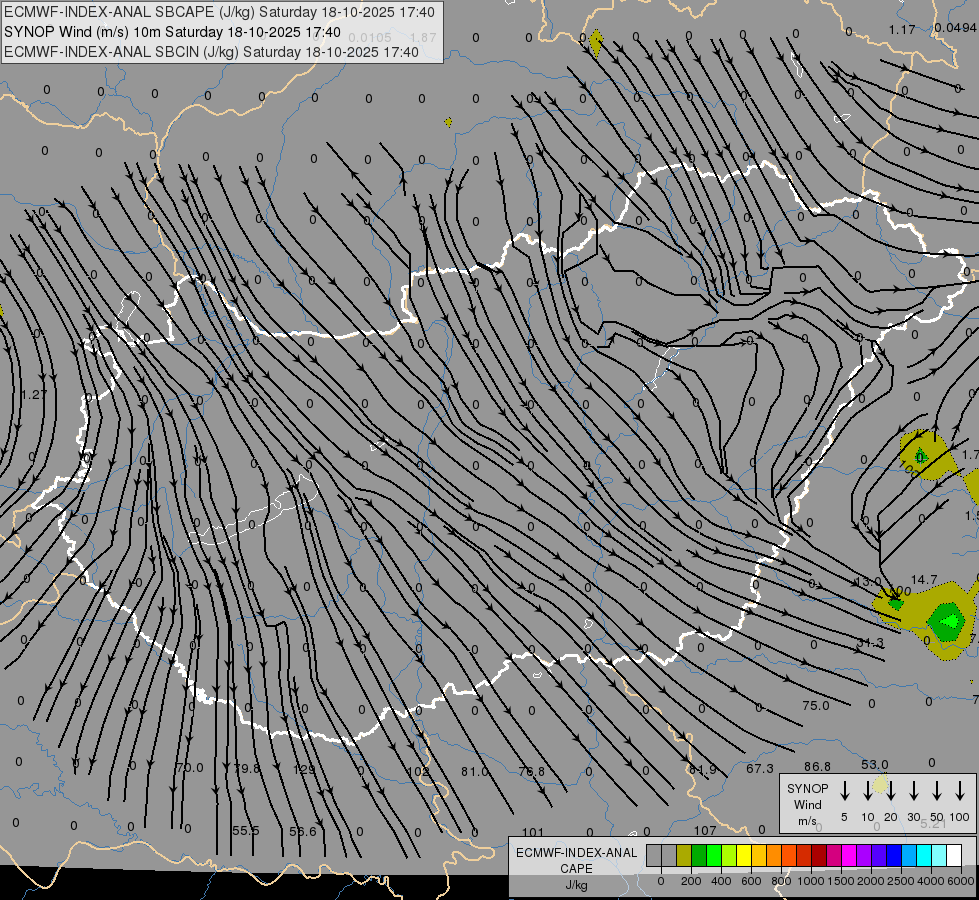Click the 76.8 value on the map
The height and width of the screenshot is (900, 979).
531,771
